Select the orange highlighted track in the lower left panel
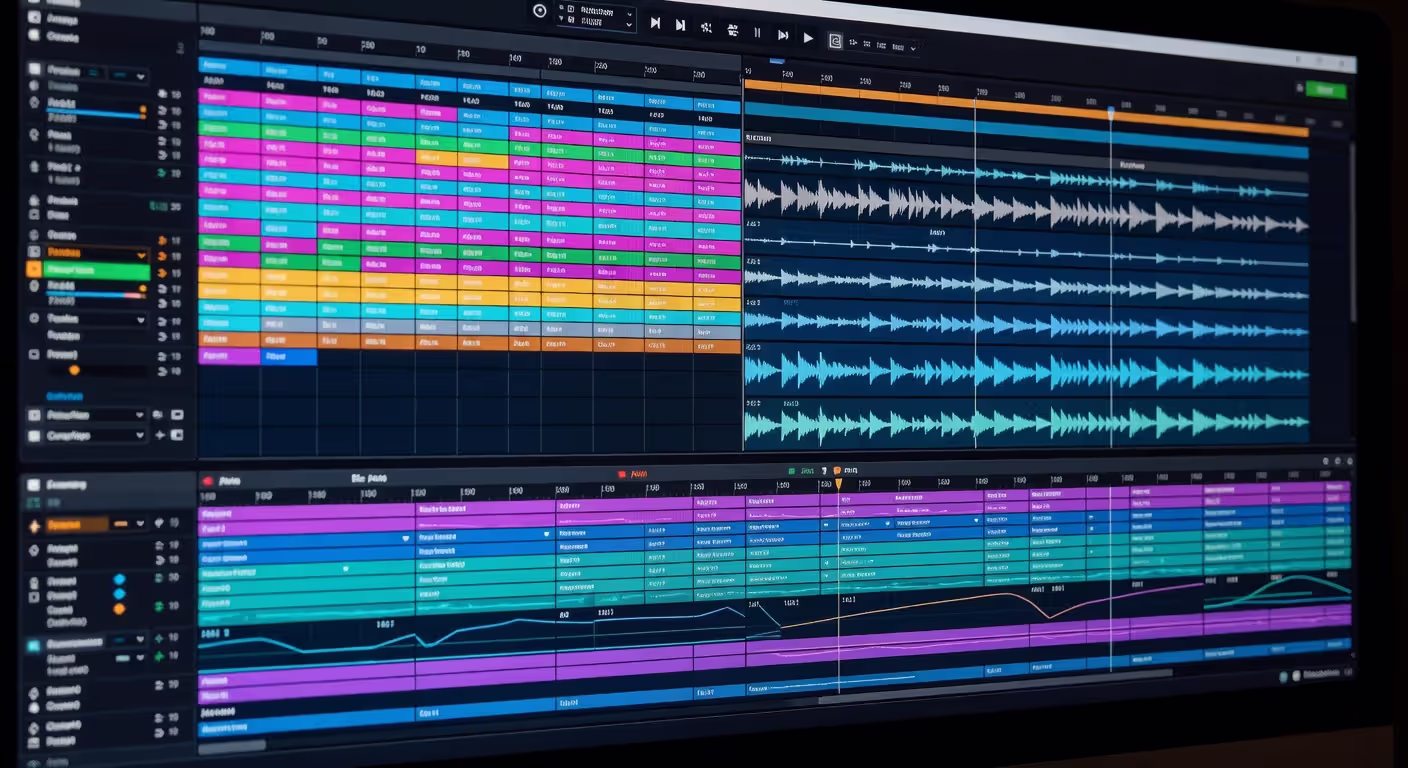Viewport: 1408px width, 768px height. 75,524
